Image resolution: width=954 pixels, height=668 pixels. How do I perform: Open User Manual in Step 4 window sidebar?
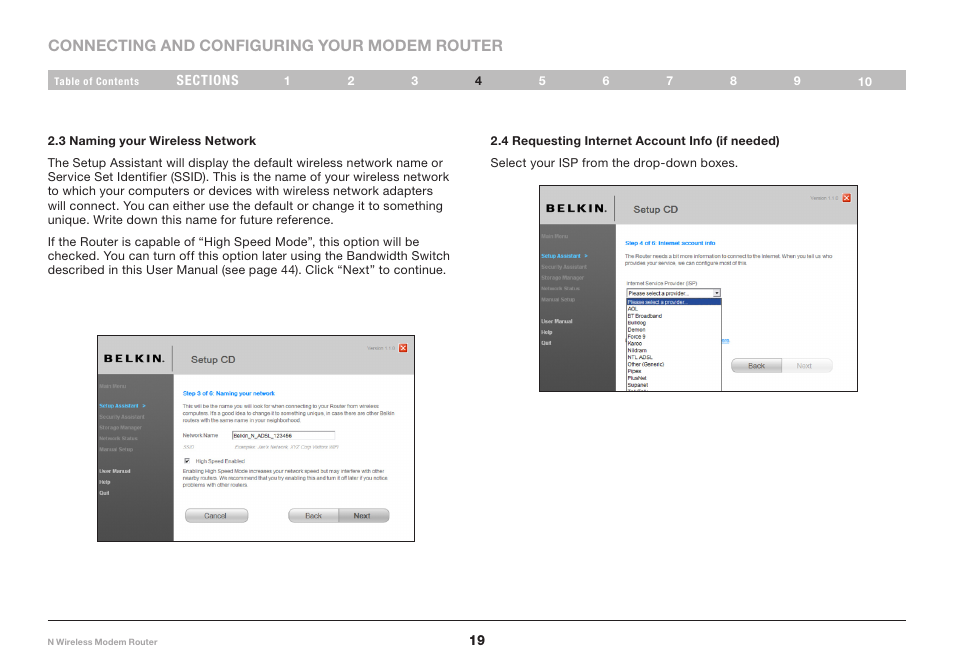[x=557, y=321]
